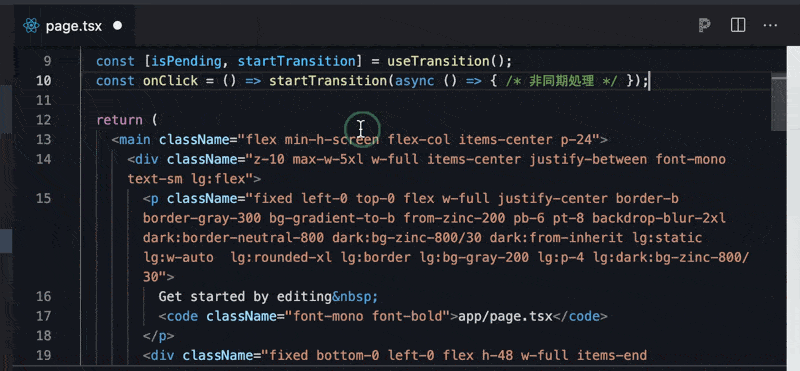Click app/page.tsx text inside the code tag
The width and height of the screenshot is (800, 371).
pos(506,316)
